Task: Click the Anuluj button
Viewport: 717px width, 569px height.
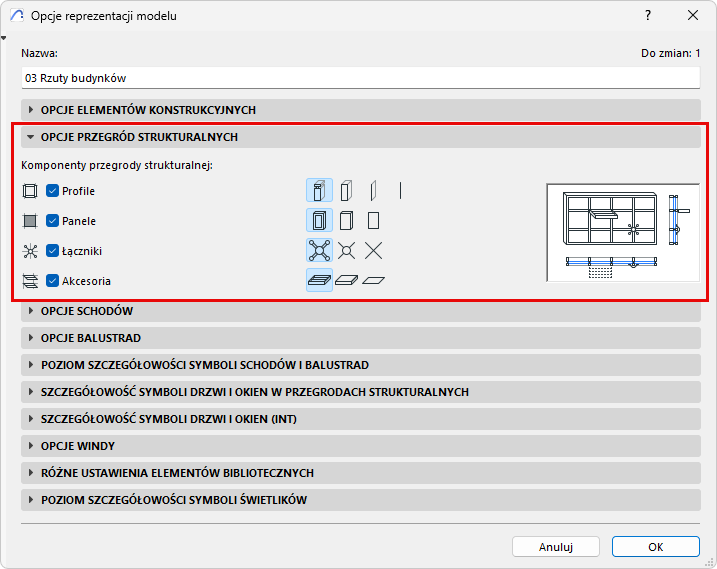Action: (x=556, y=547)
